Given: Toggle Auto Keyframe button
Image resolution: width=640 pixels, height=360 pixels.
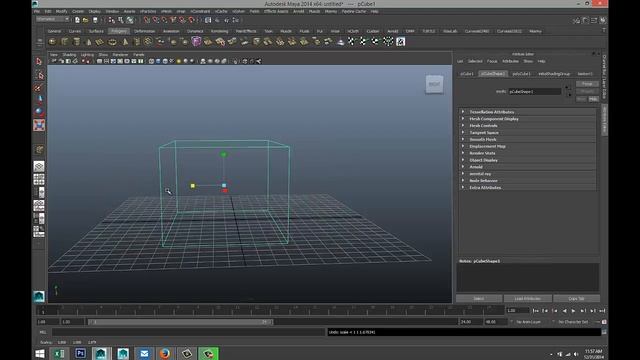Looking at the screenshot, I should click(604, 322).
